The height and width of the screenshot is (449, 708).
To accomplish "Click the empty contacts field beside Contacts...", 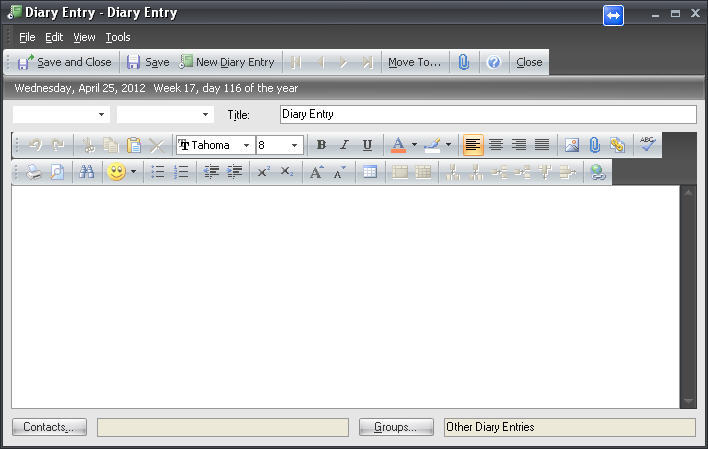I will click(223, 427).
